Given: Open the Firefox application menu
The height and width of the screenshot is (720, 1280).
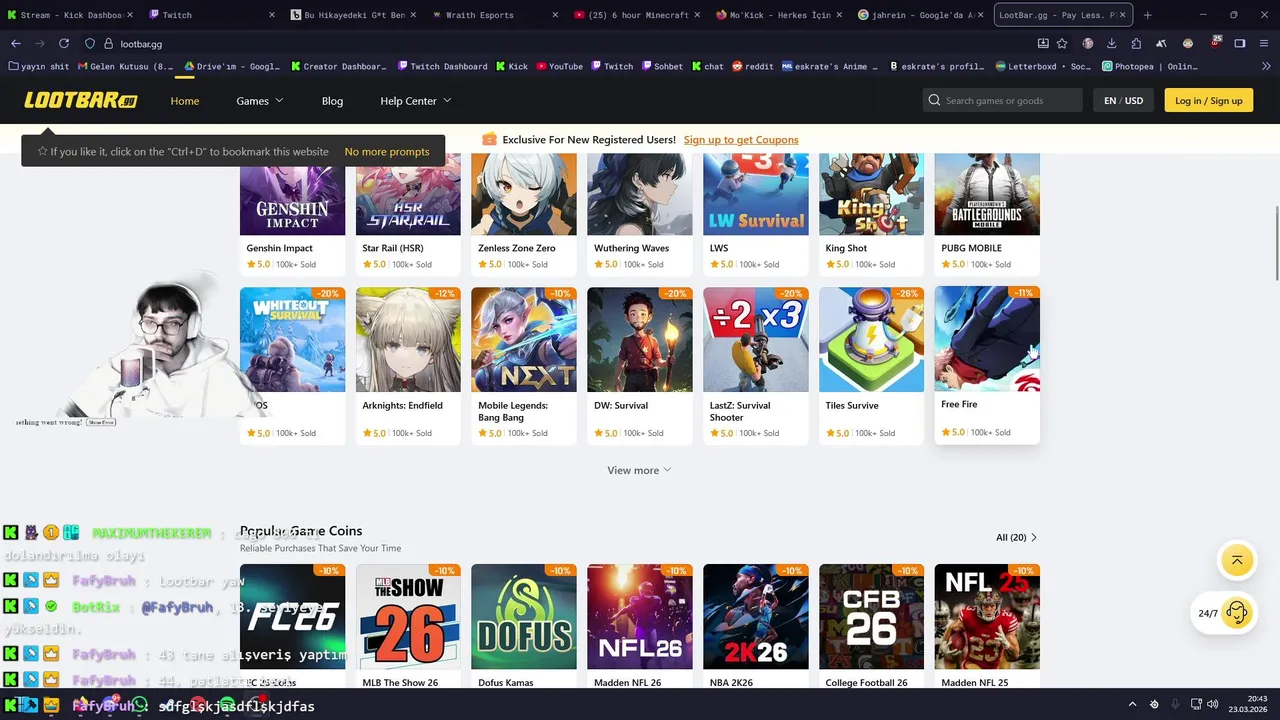Looking at the screenshot, I should click(x=1264, y=44).
